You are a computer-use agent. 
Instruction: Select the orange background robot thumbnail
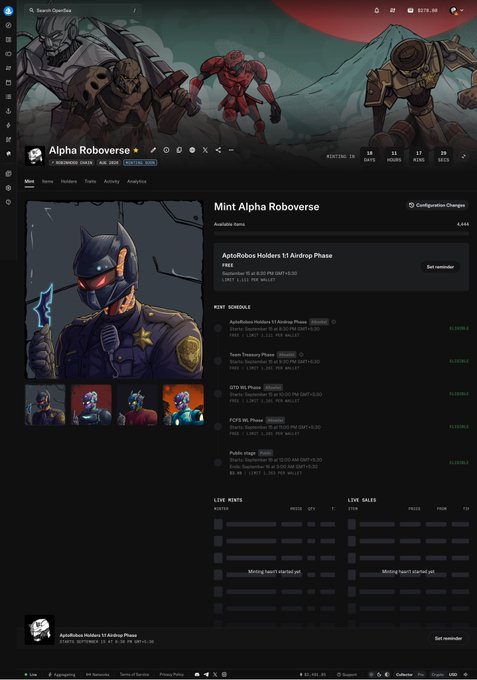183,405
